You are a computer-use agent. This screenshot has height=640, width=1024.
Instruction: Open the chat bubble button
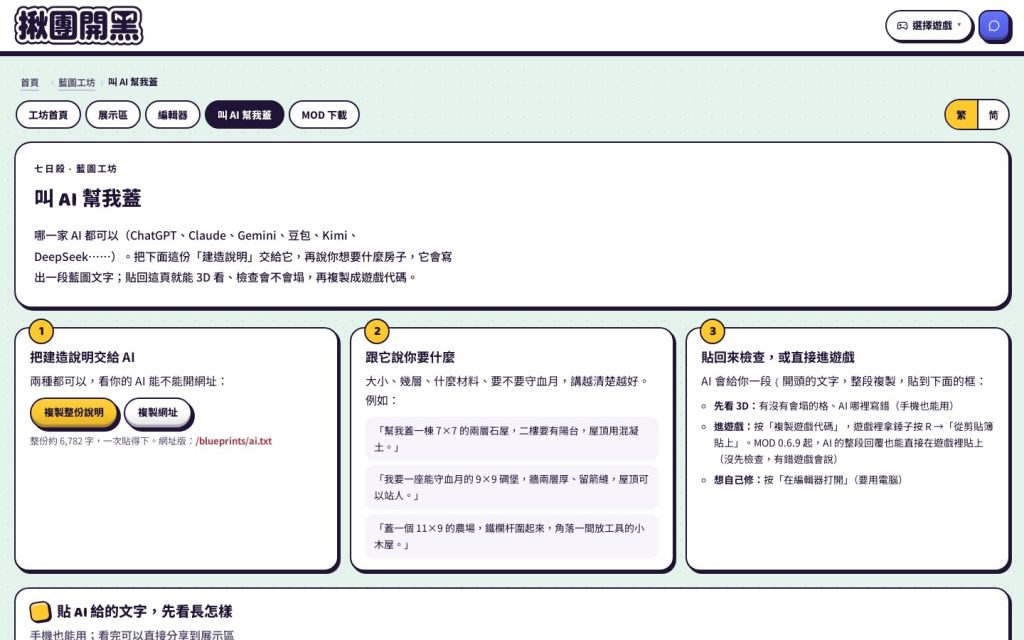click(x=994, y=26)
